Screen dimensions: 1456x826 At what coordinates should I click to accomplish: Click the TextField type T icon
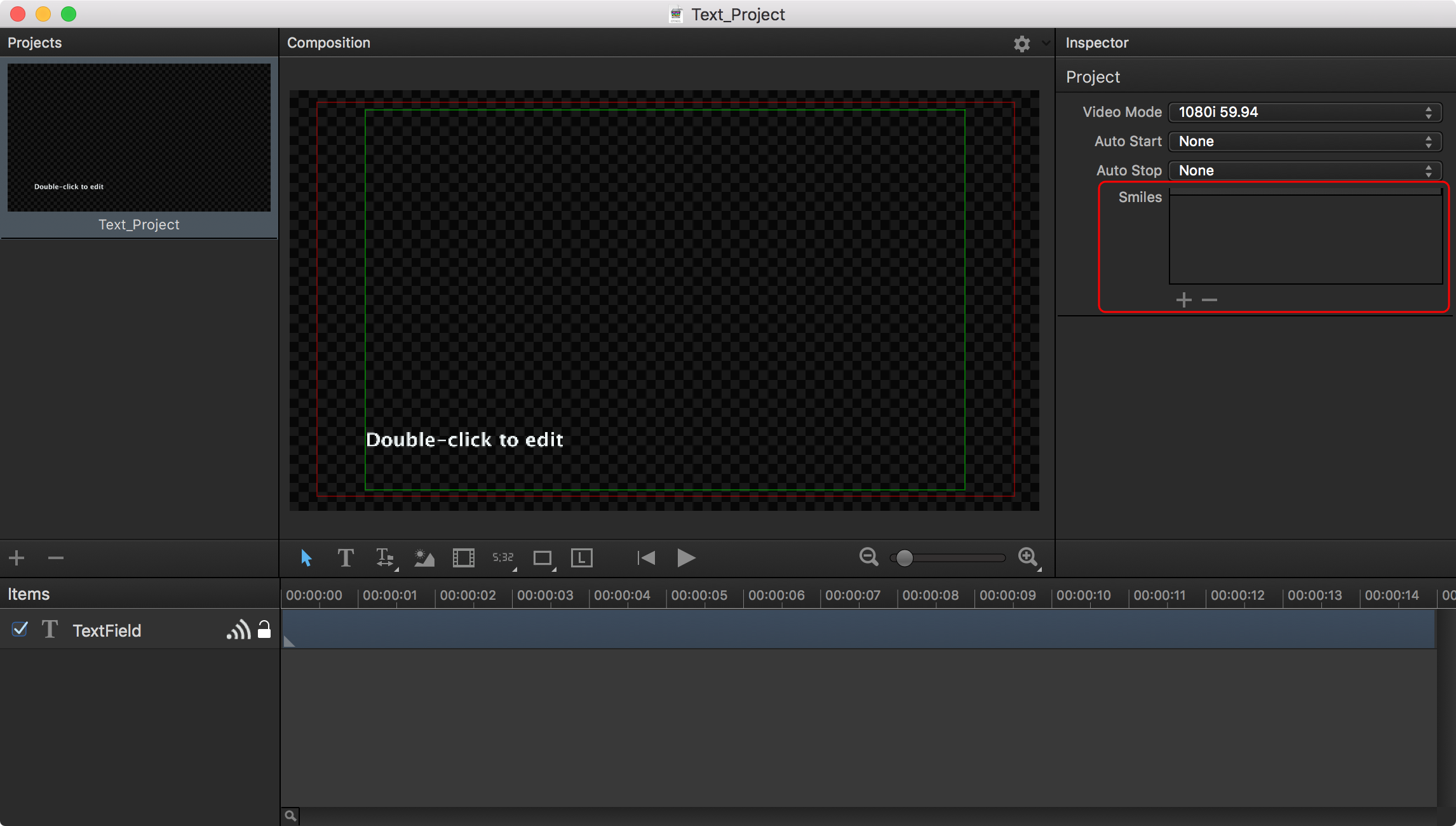[50, 630]
